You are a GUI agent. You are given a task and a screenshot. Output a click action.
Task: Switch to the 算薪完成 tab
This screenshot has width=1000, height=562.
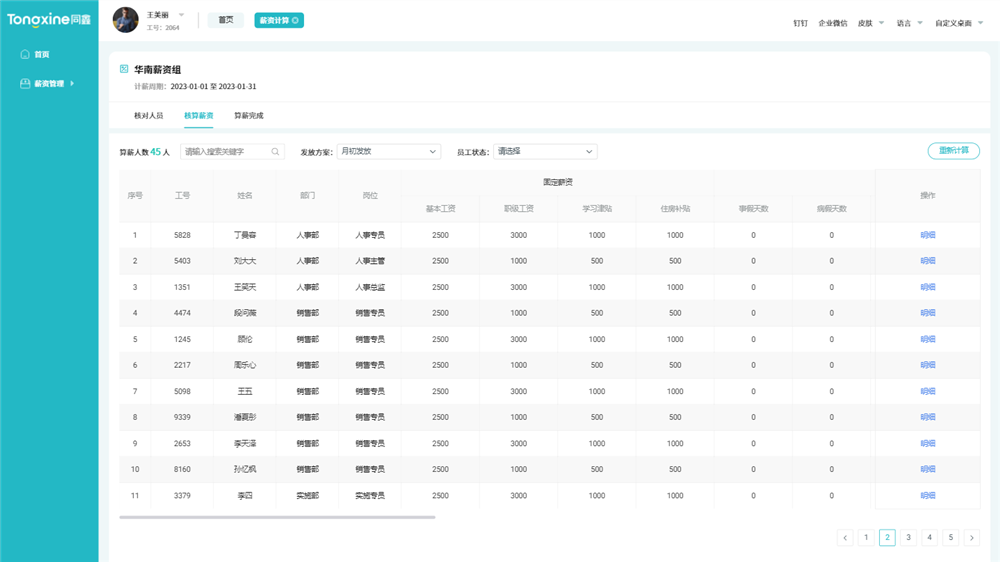click(249, 116)
